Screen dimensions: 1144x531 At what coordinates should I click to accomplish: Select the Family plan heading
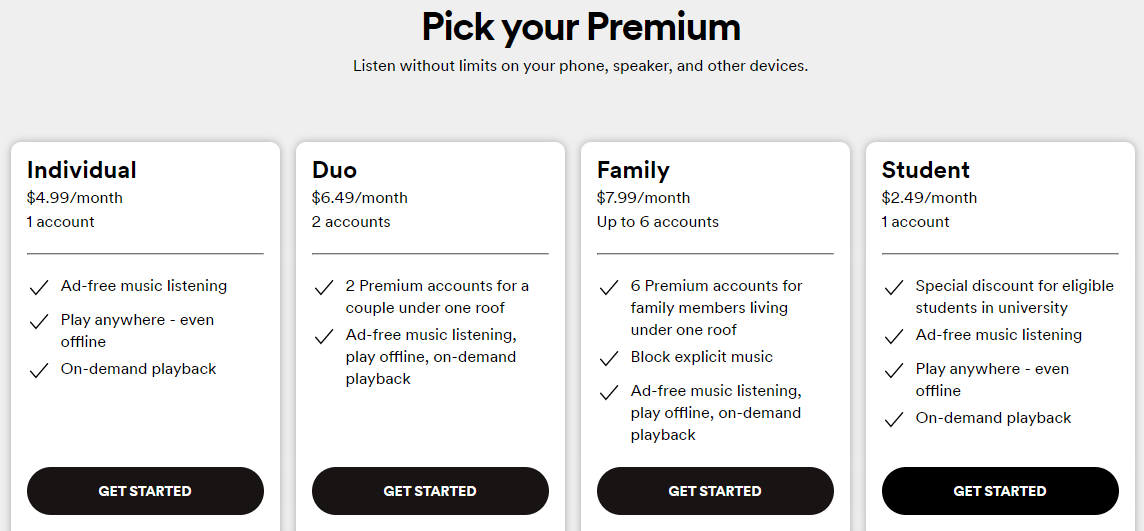(x=633, y=170)
